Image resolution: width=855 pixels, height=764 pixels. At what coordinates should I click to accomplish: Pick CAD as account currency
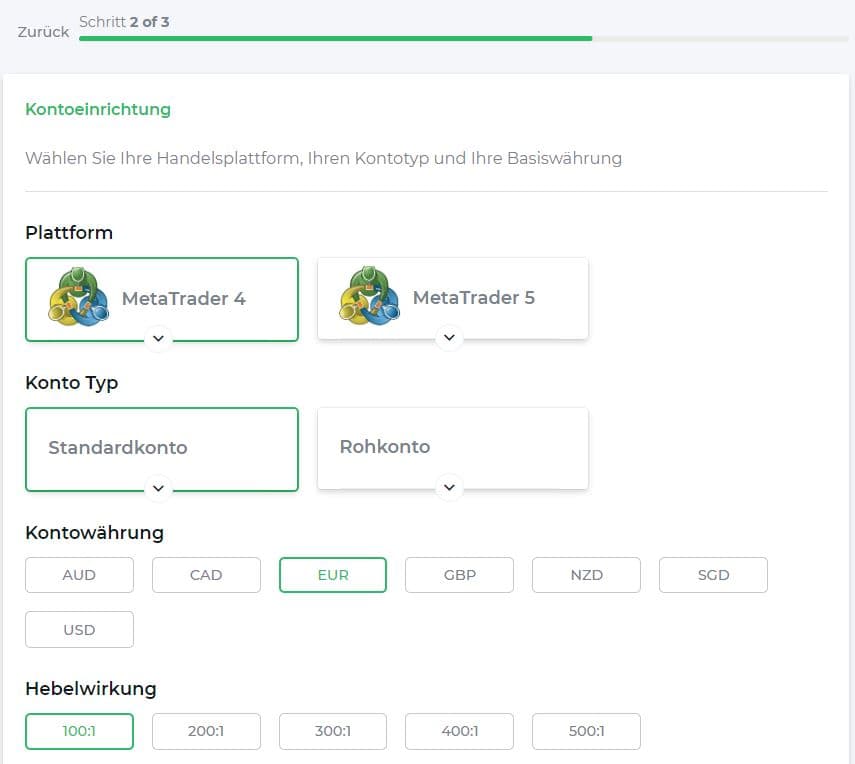[x=206, y=575]
